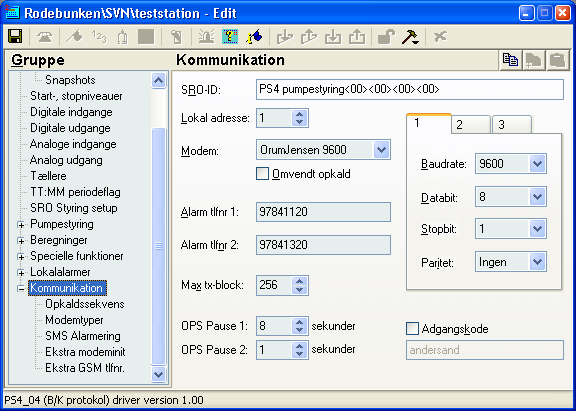Image resolution: width=576 pixels, height=411 pixels.
Task: Click the copy pages icon by Kommunikation header
Action: [510, 60]
